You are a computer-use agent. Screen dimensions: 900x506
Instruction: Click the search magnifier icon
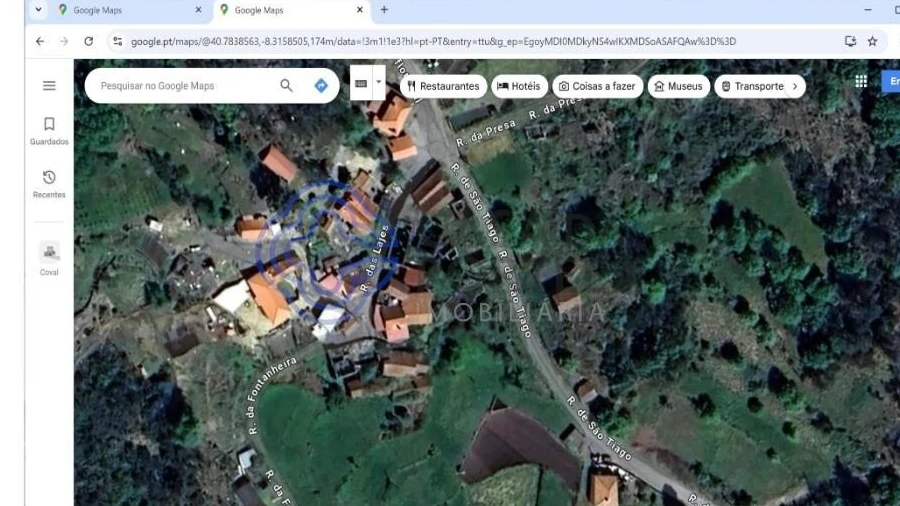287,86
